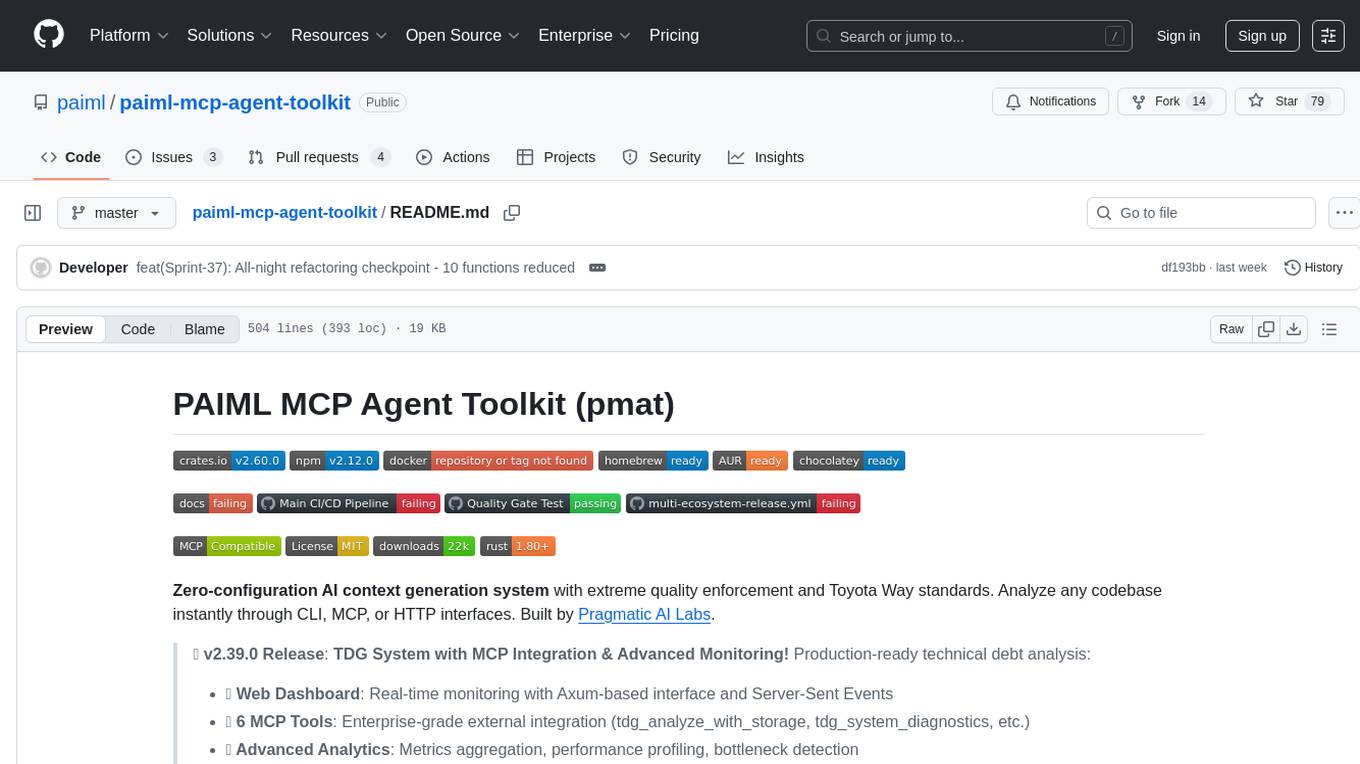Open the GitHub homepage logo
This screenshot has width=1360, height=764.
pos(49,35)
